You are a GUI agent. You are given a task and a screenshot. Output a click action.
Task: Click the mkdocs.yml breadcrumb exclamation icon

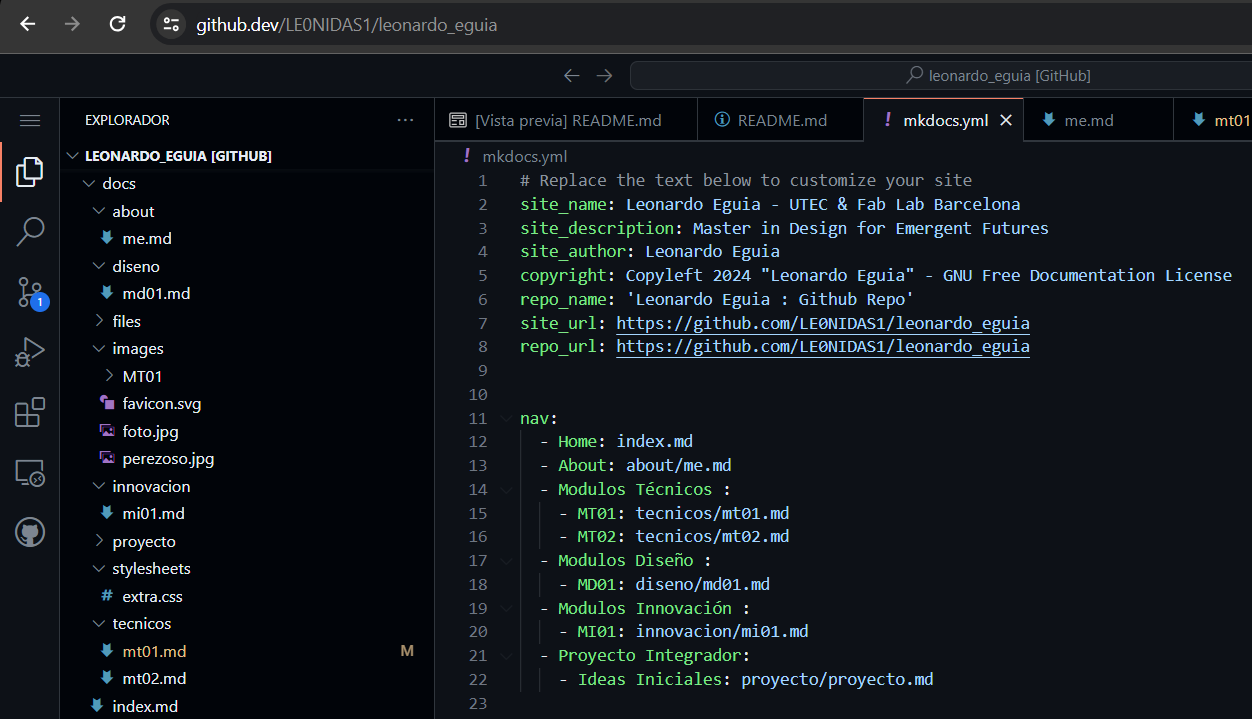click(466, 156)
